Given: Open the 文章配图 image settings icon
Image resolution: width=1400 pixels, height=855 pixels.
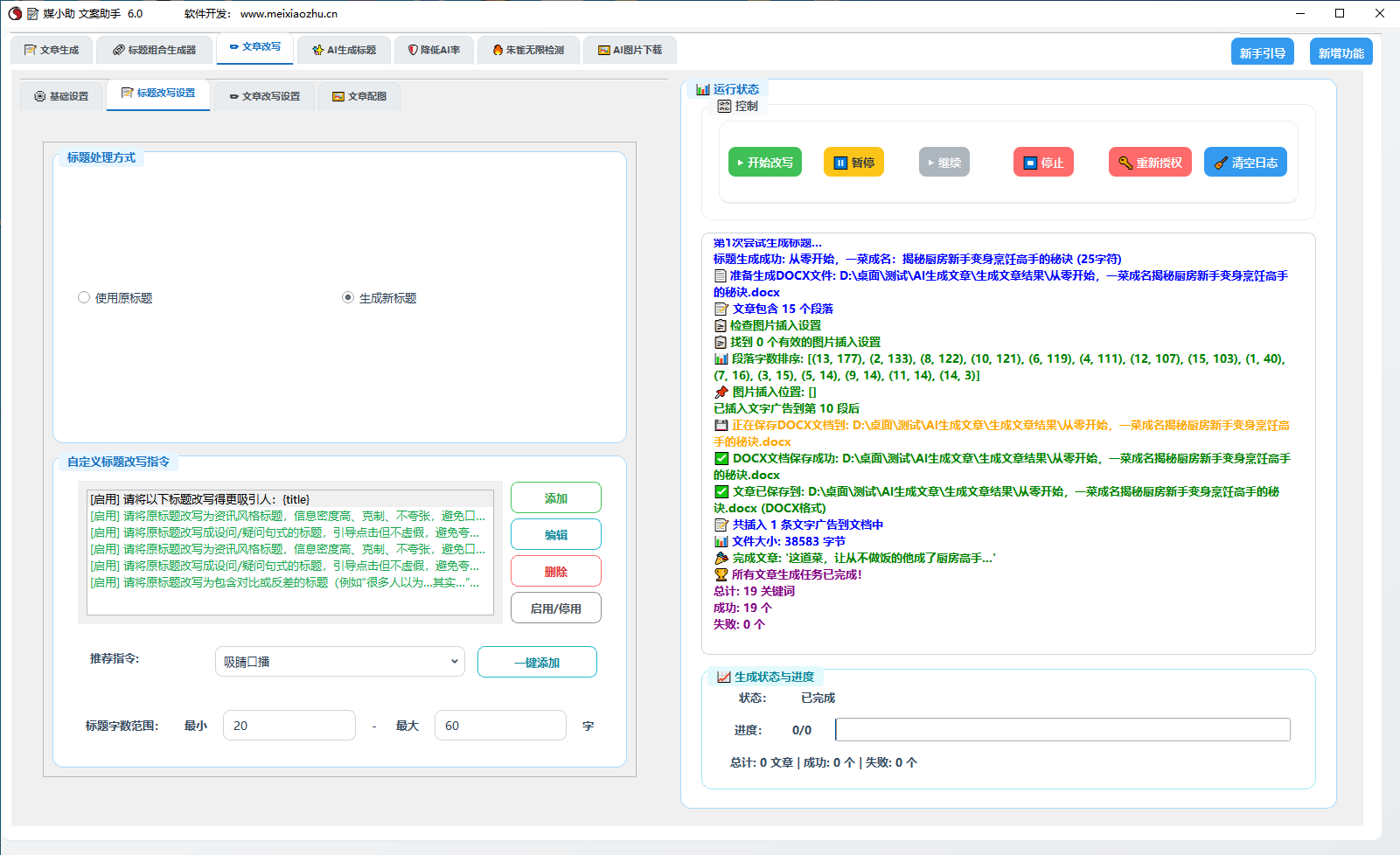Looking at the screenshot, I should pyautogui.click(x=338, y=96).
